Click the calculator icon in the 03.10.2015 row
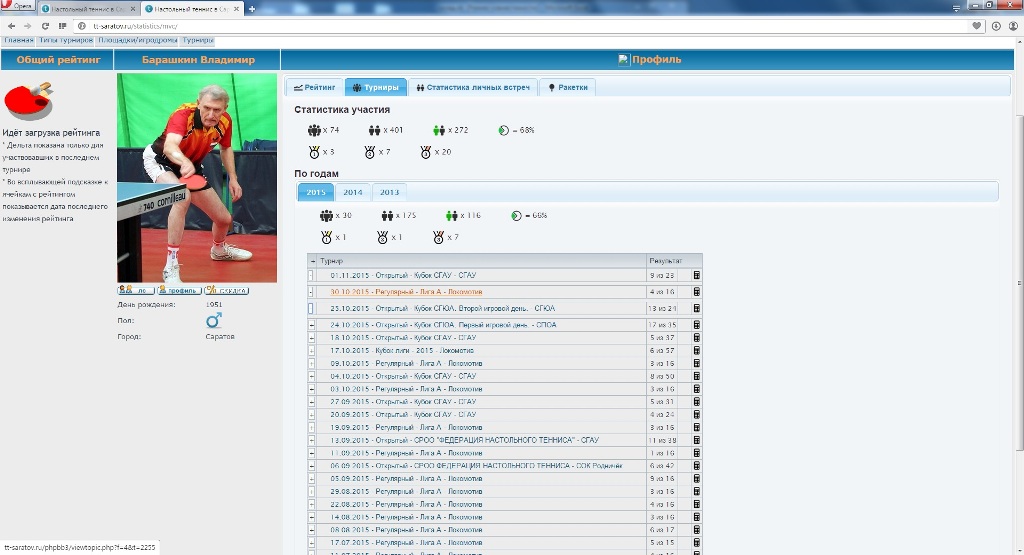Image resolution: width=1024 pixels, height=555 pixels. pos(696,388)
